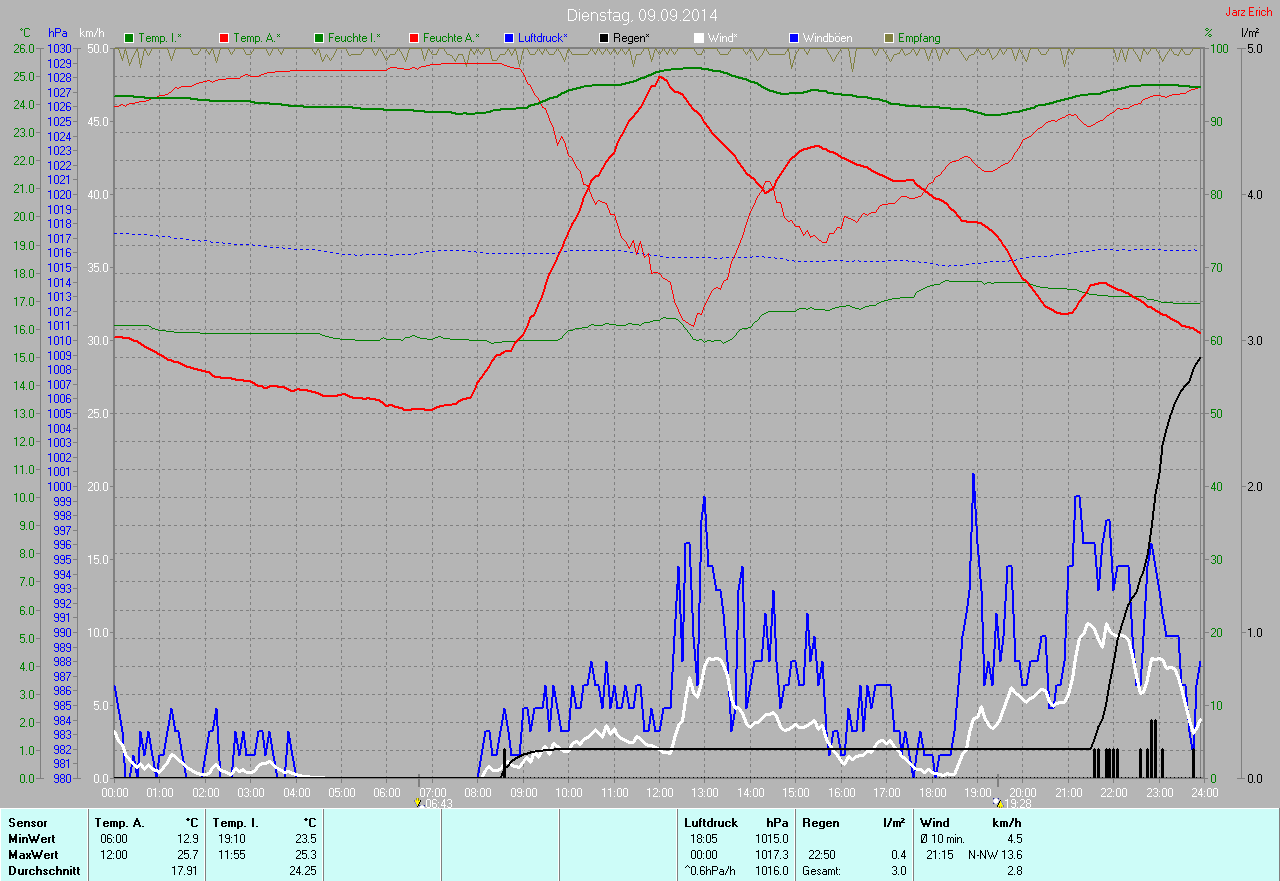
Task: Click the Temp. A. minimum value 12.9
Action: (x=188, y=839)
